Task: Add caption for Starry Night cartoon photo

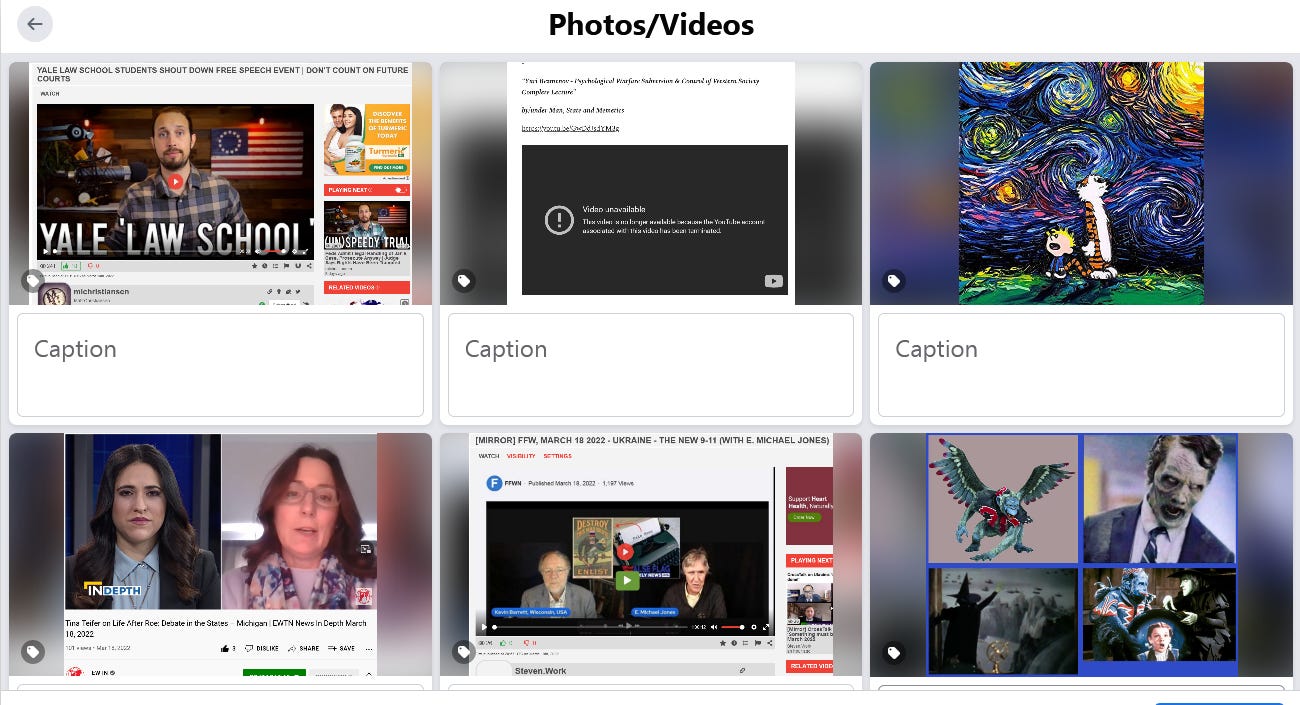Action: pos(1081,365)
